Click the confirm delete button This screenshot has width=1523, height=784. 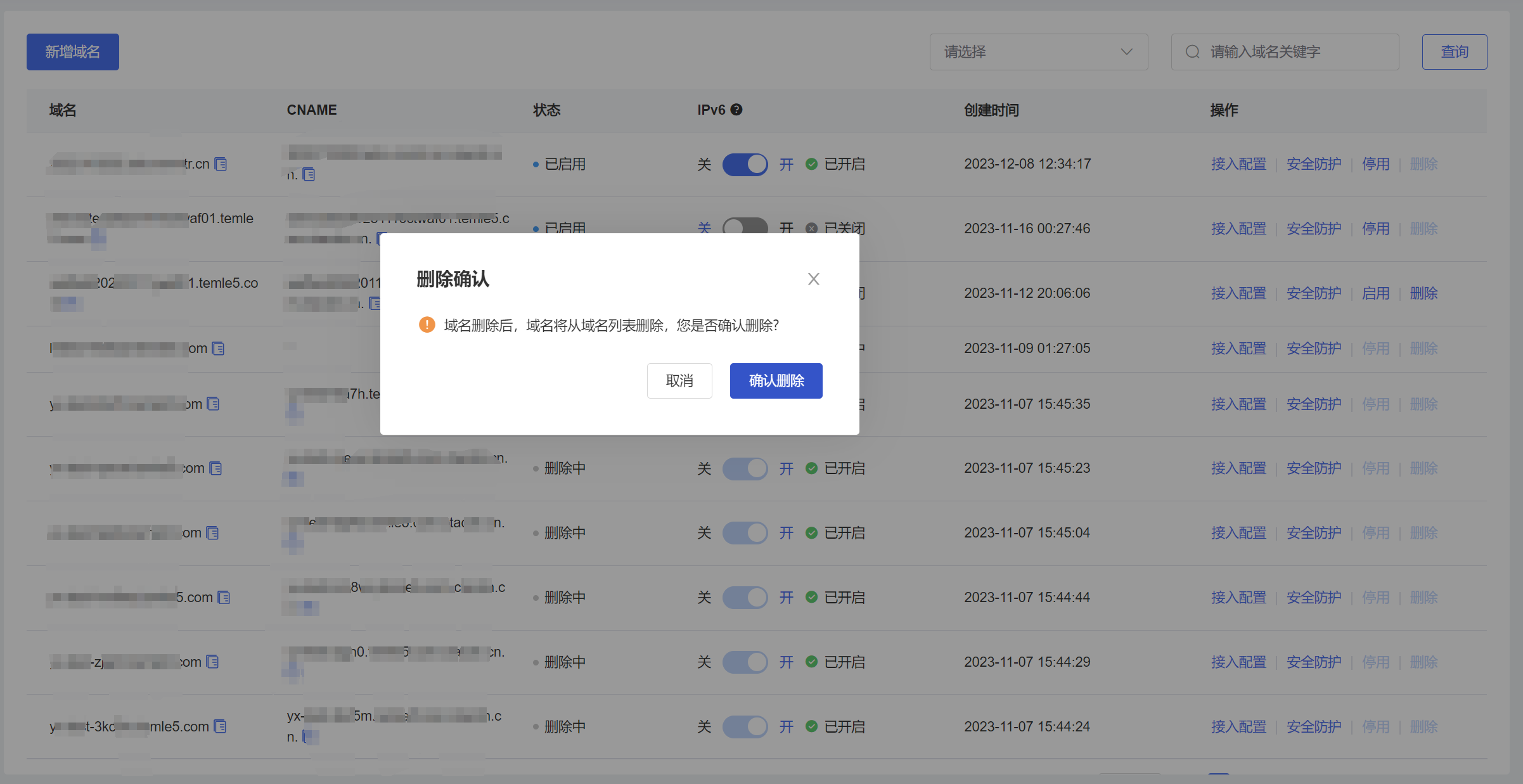tap(776, 381)
